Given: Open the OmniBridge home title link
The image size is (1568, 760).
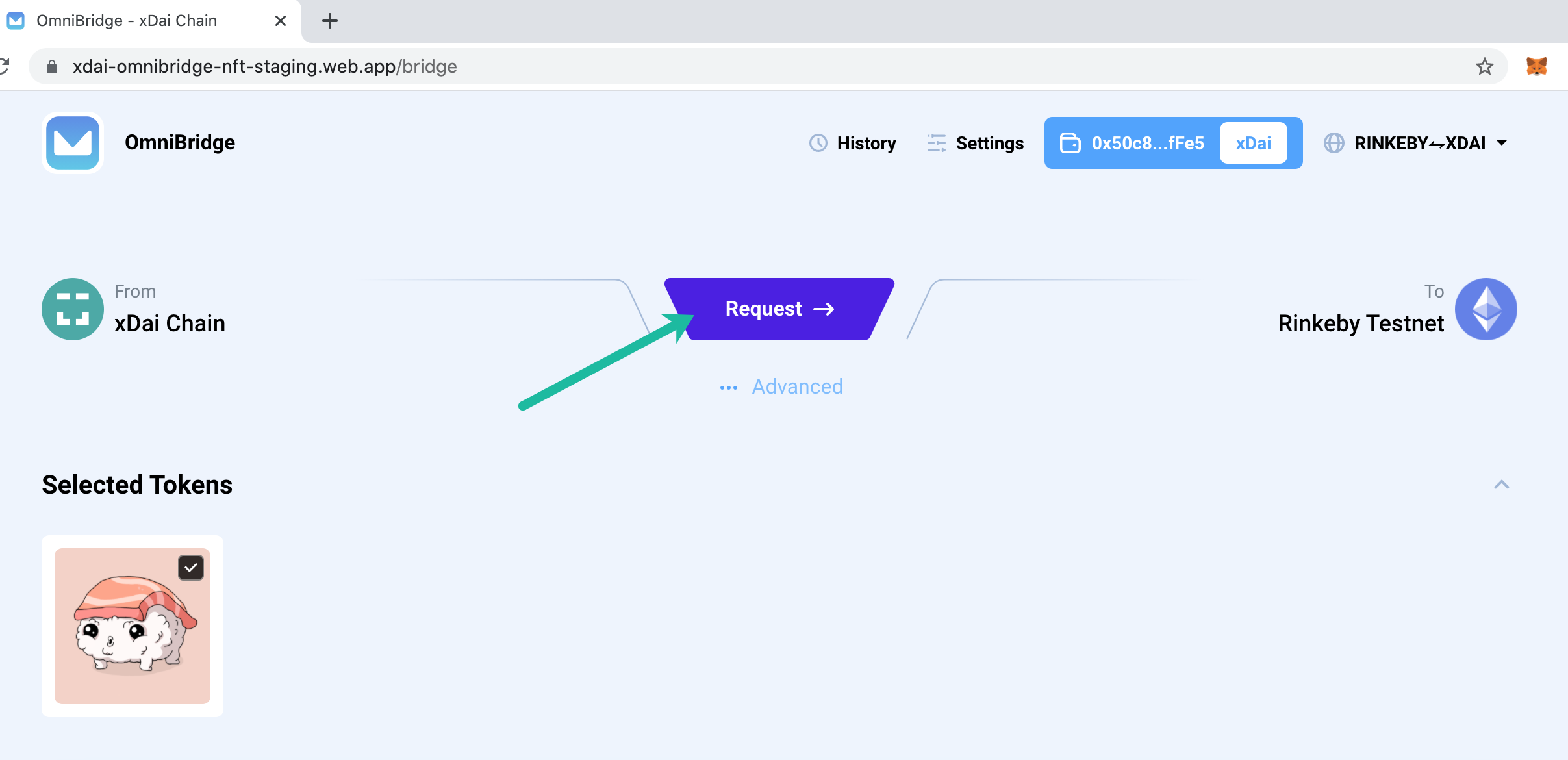Looking at the screenshot, I should pyautogui.click(x=180, y=142).
